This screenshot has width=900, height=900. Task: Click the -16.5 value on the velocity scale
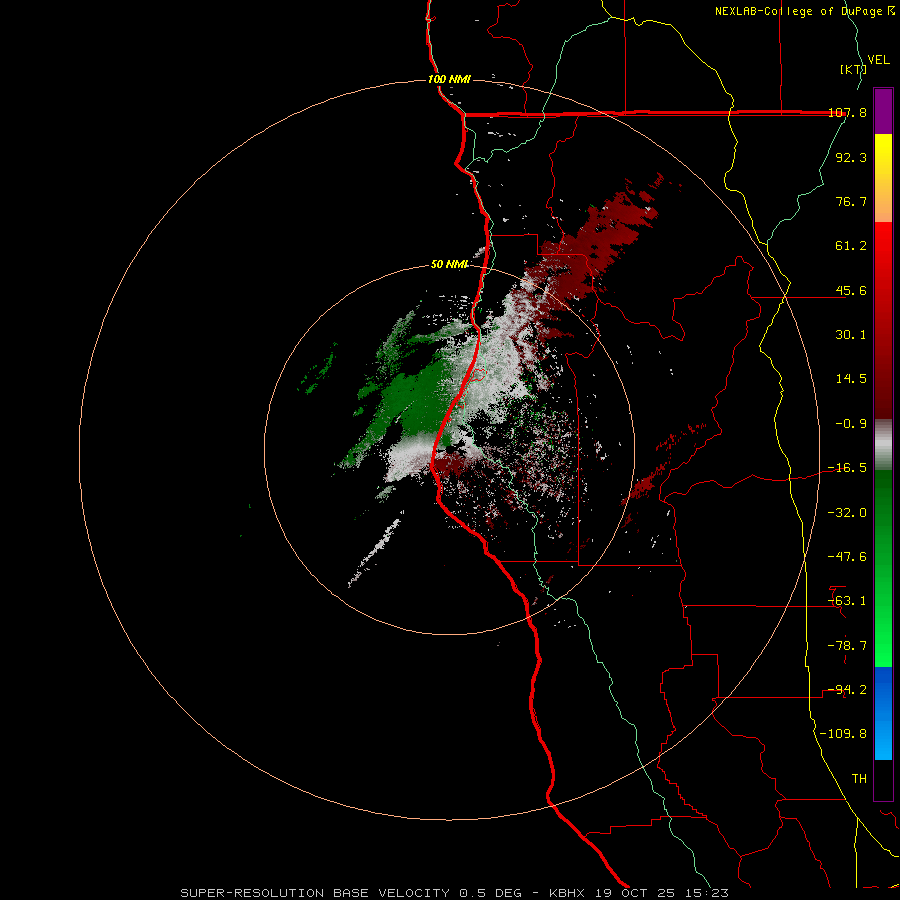pyautogui.click(x=848, y=468)
